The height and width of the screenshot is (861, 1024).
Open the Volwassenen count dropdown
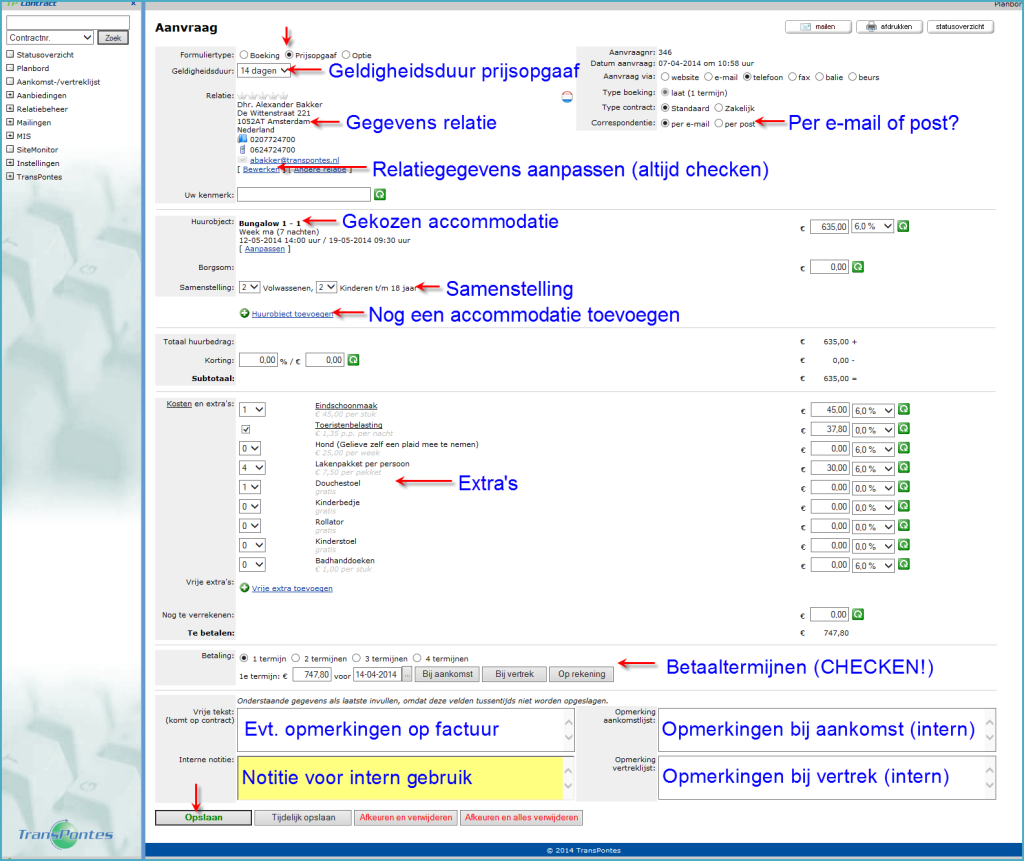(x=248, y=287)
